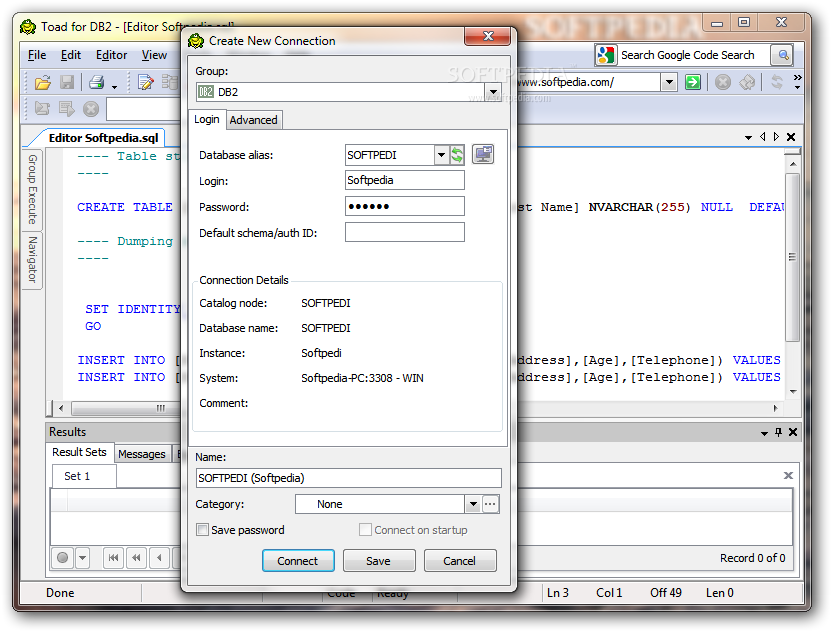Image resolution: width=832 pixels, height=632 pixels.
Task: Open the Print button dropdown arrow
Action: [x=115, y=86]
